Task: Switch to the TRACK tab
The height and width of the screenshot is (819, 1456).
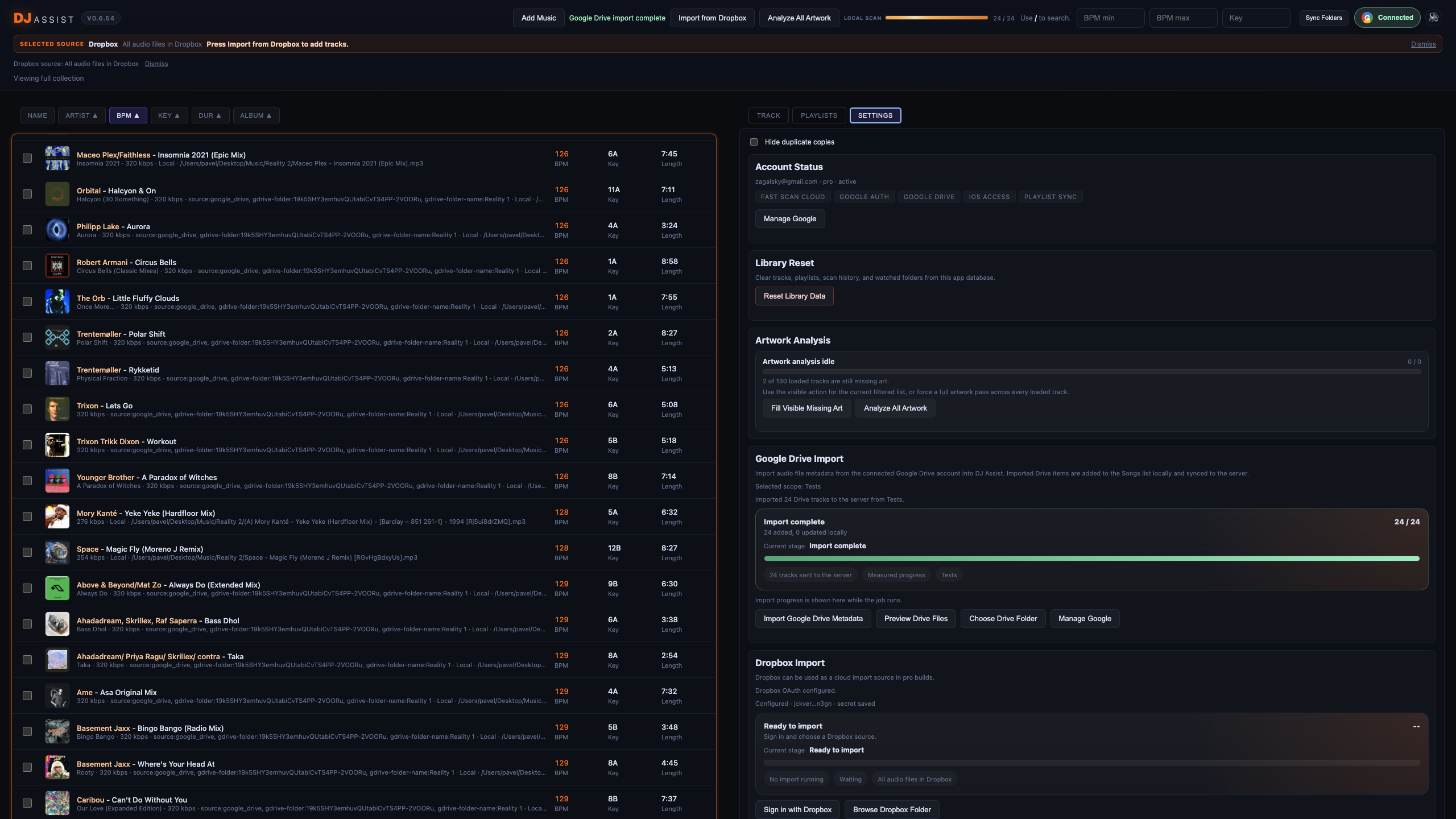Action: (768, 115)
